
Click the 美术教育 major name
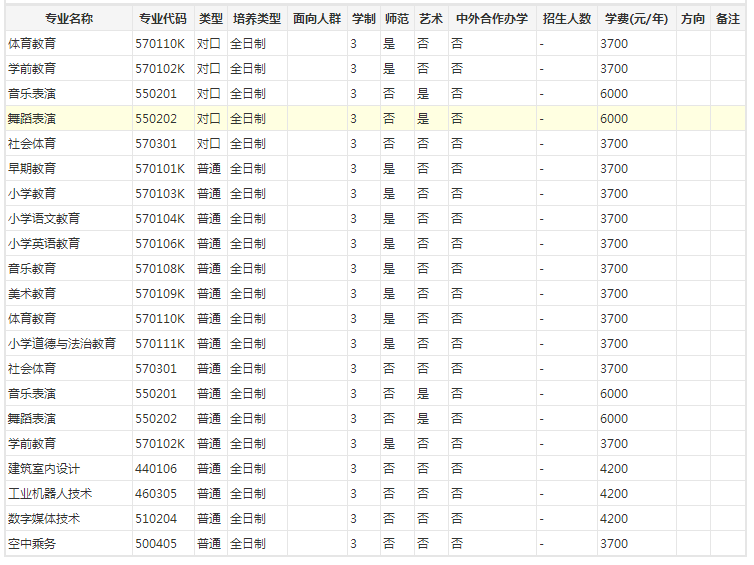pyautogui.click(x=32, y=294)
